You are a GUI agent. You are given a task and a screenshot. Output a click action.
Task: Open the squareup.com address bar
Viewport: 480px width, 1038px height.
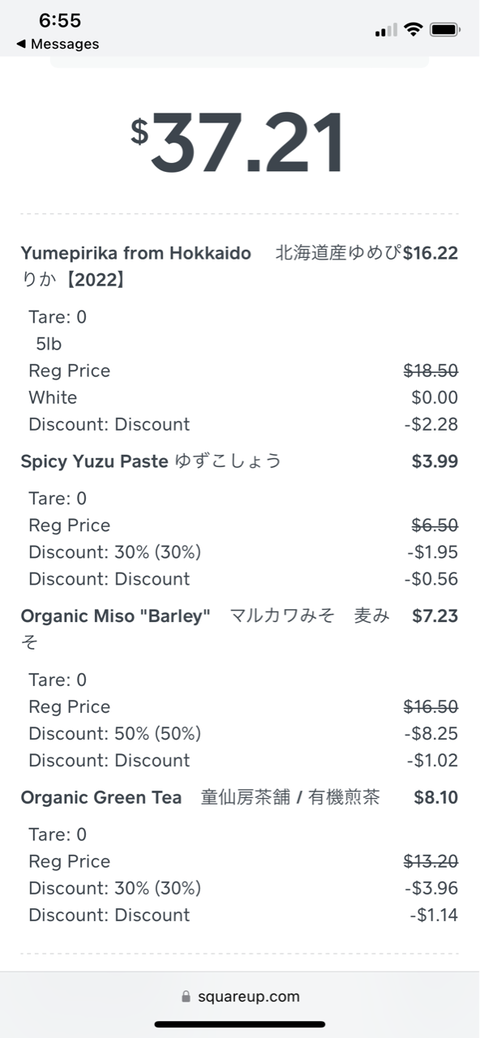click(240, 996)
